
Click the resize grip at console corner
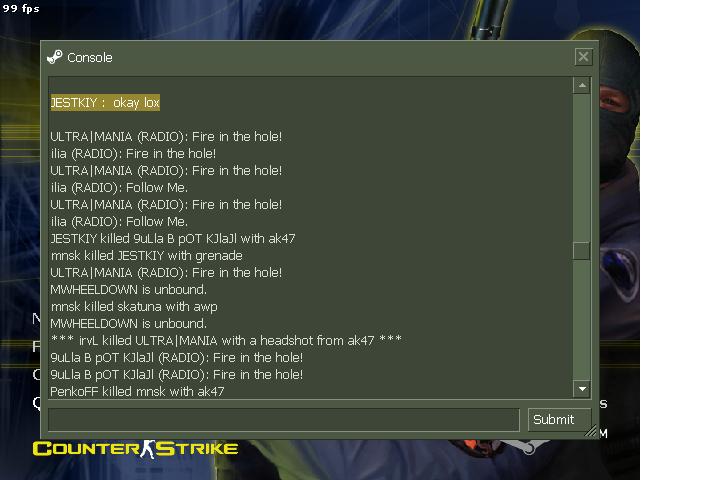tap(591, 430)
